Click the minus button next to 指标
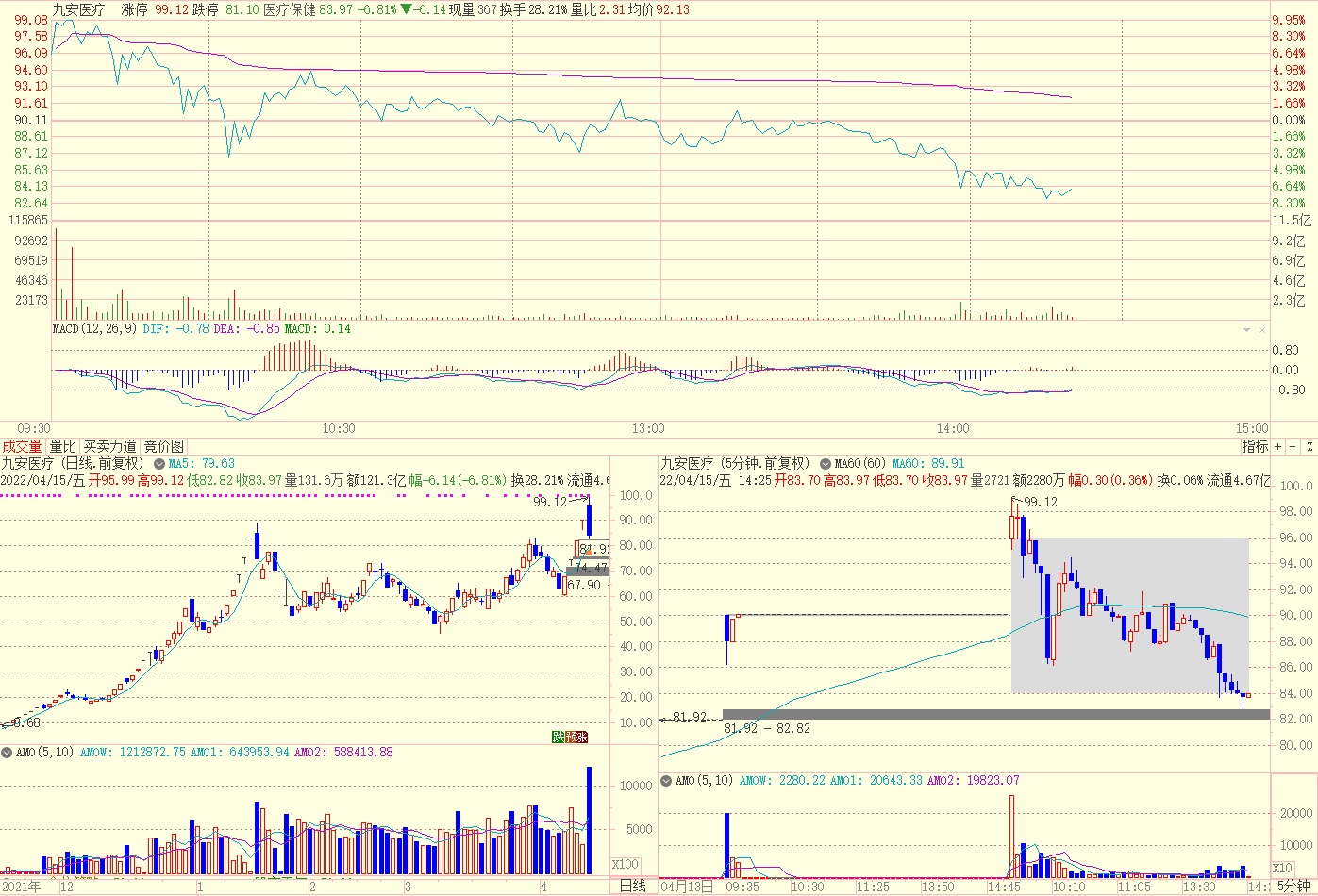Image resolution: width=1318 pixels, height=896 pixels. pos(1292,446)
